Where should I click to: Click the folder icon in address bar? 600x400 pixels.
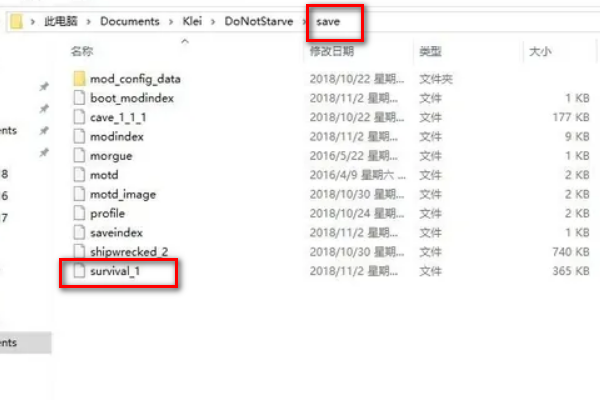[x=16, y=21]
